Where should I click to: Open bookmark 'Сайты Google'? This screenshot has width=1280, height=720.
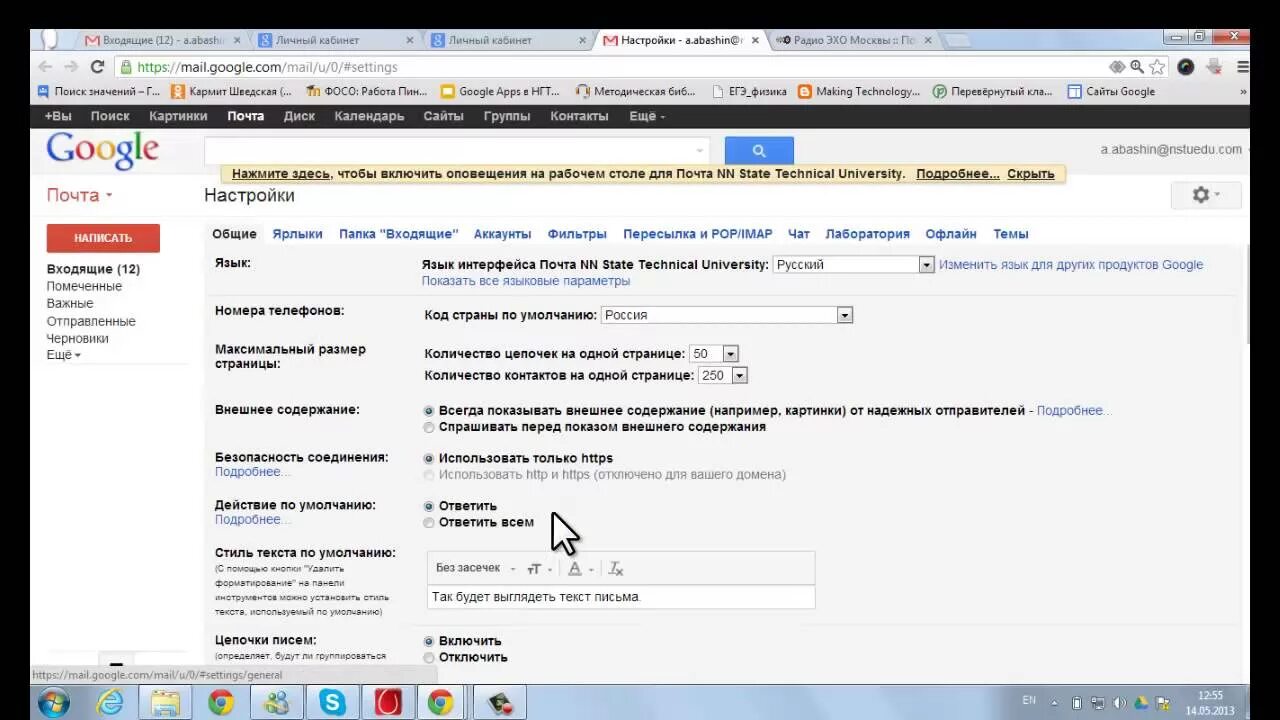1111,91
